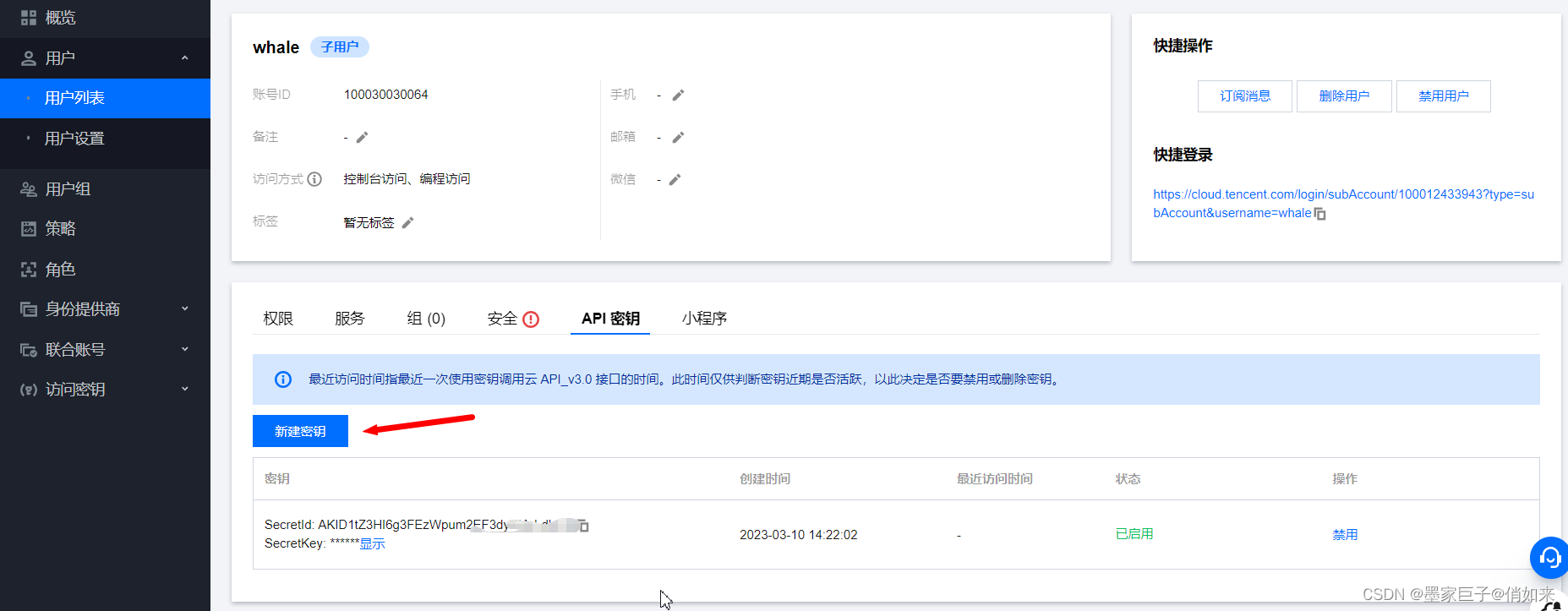
Task: Click the 禁用用户 button
Action: (x=1444, y=96)
